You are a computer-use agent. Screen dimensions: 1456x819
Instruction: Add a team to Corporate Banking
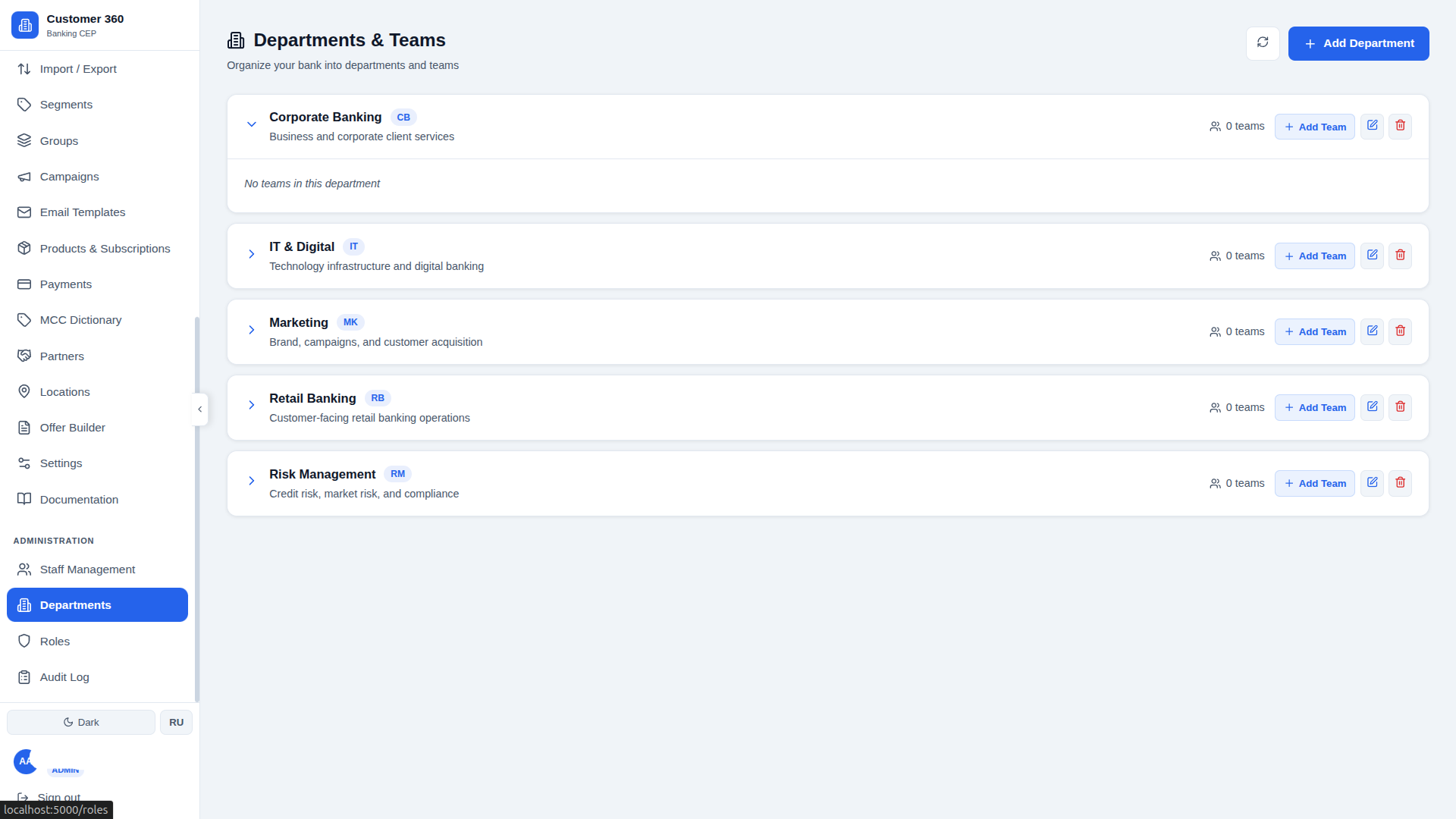[x=1314, y=127]
